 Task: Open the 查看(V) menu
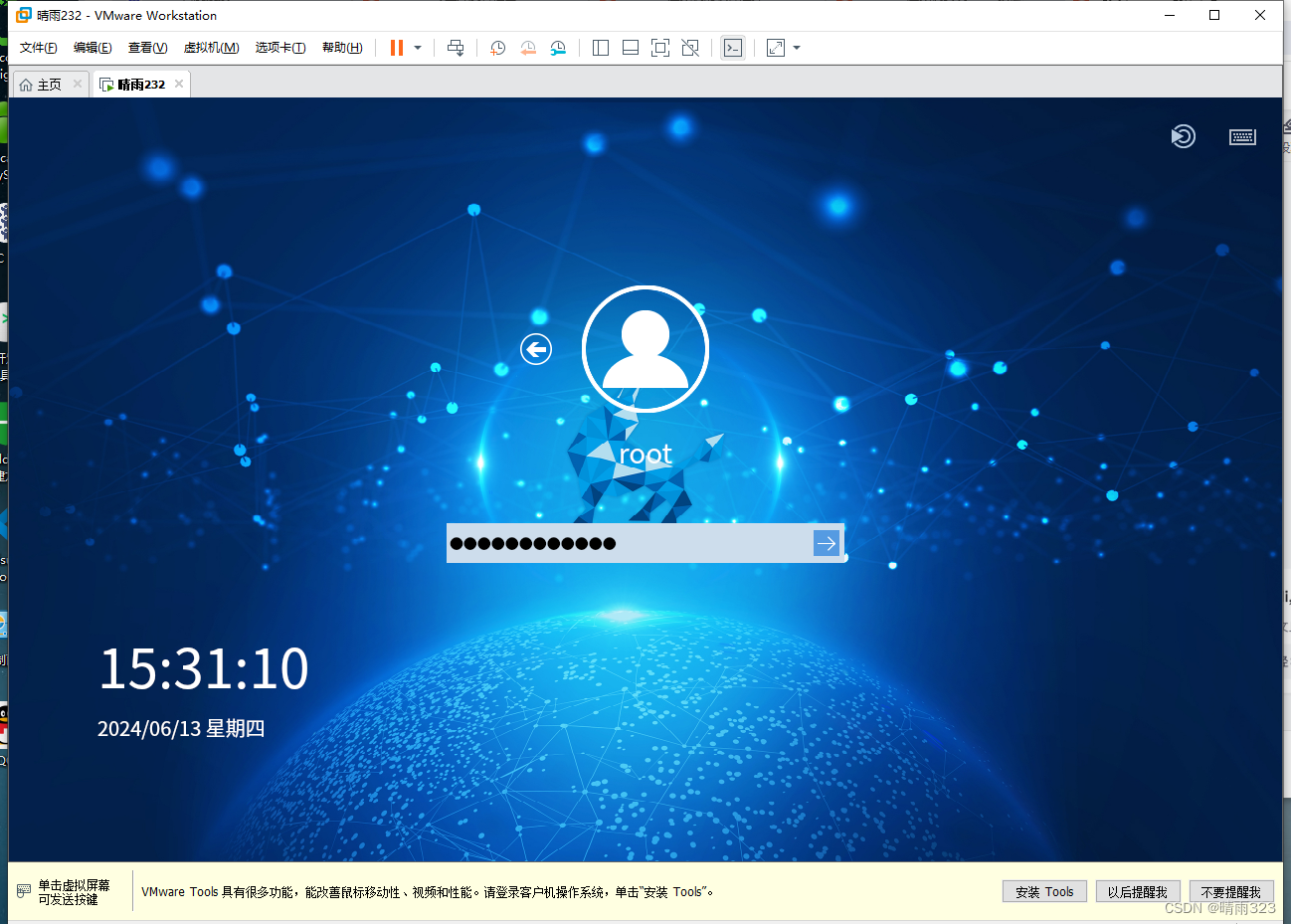pos(147,48)
